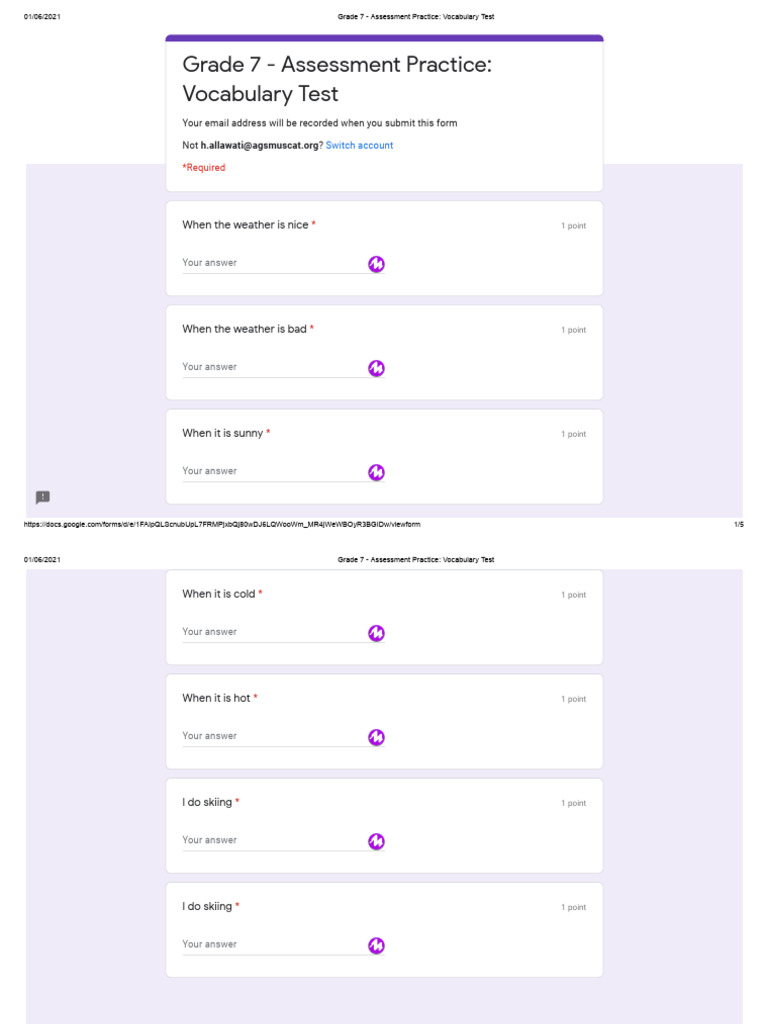Click the email address h.allawati@agsmuscat.org
This screenshot has width=768, height=1024.
point(259,146)
